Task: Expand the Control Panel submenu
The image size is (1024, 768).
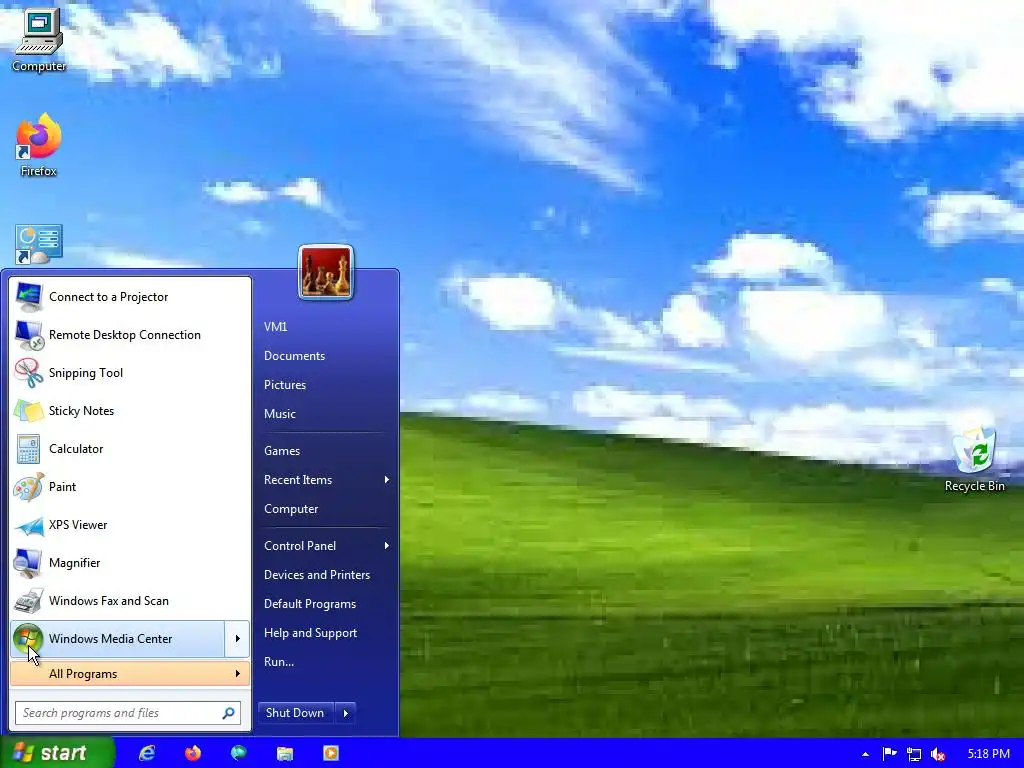Action: coord(325,546)
